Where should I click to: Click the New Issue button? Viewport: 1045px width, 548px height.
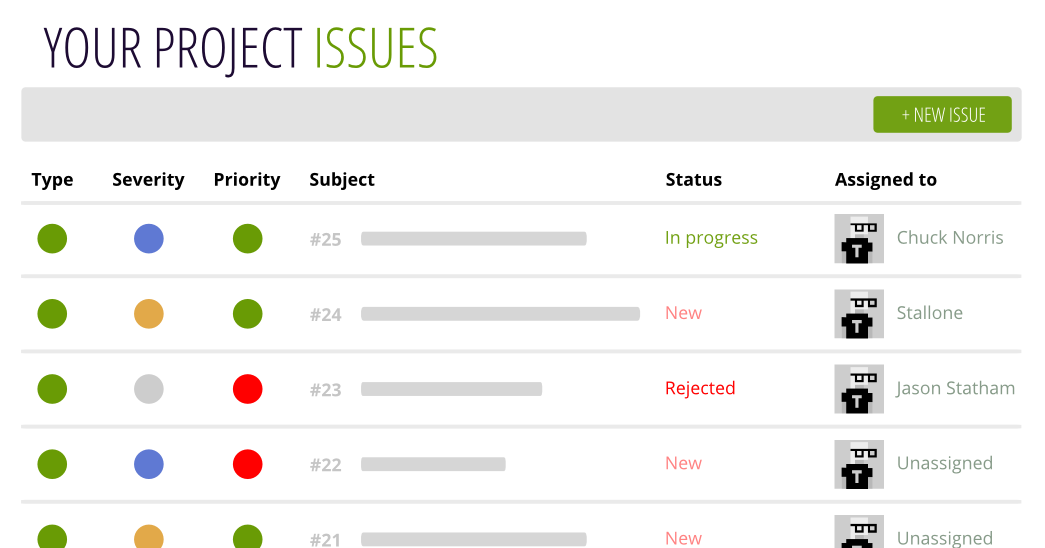click(x=942, y=115)
